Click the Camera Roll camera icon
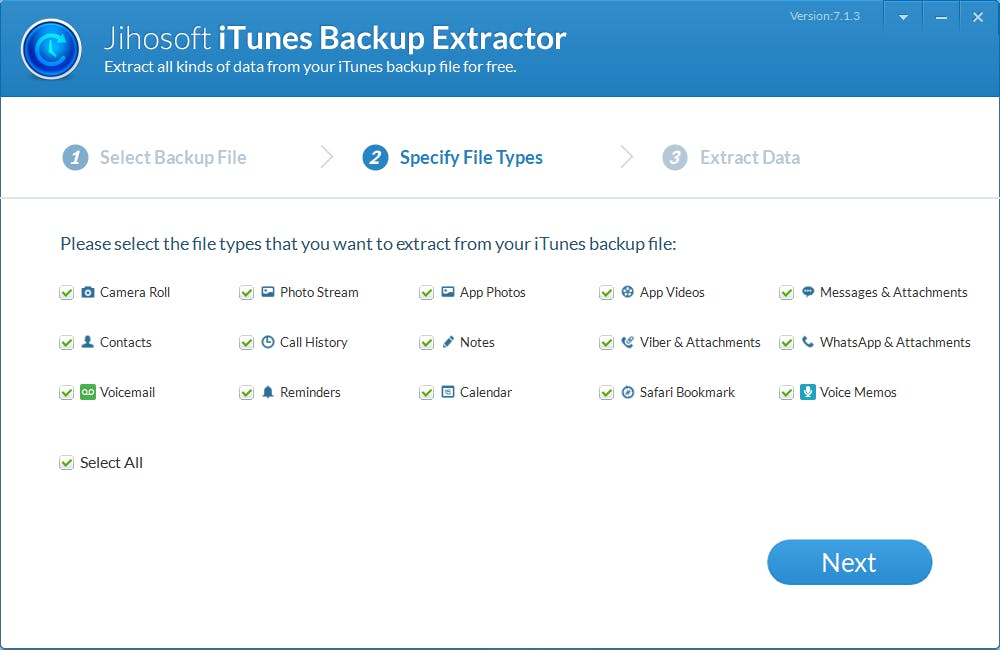This screenshot has height=650, width=1000. [x=88, y=292]
